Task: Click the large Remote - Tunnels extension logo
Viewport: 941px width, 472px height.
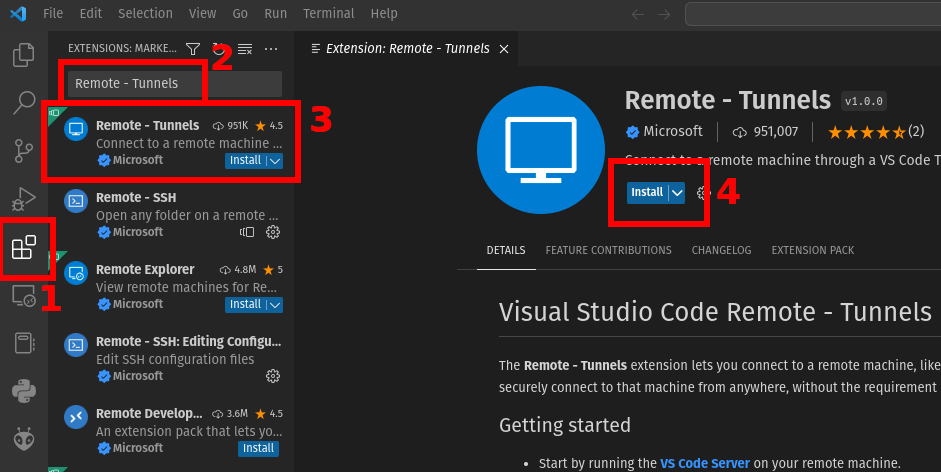Action: click(x=541, y=150)
